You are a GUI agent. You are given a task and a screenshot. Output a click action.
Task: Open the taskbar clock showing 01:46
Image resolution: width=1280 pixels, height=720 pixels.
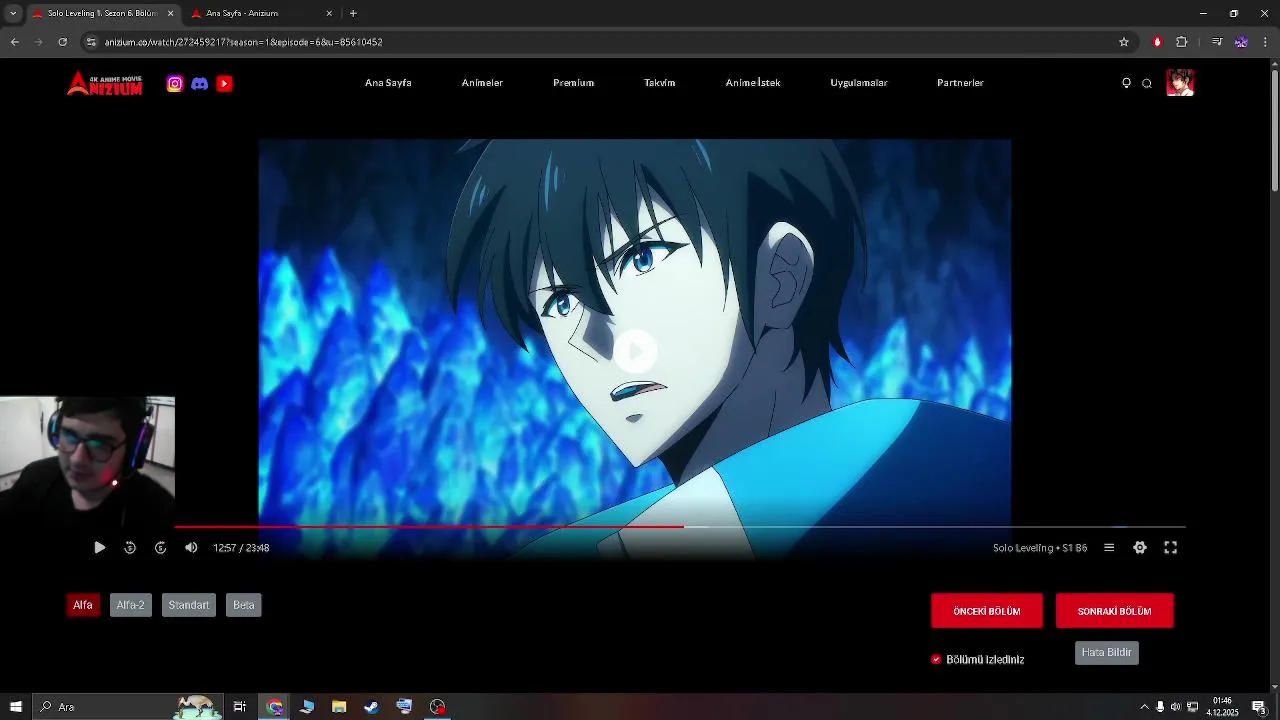[1222, 707]
